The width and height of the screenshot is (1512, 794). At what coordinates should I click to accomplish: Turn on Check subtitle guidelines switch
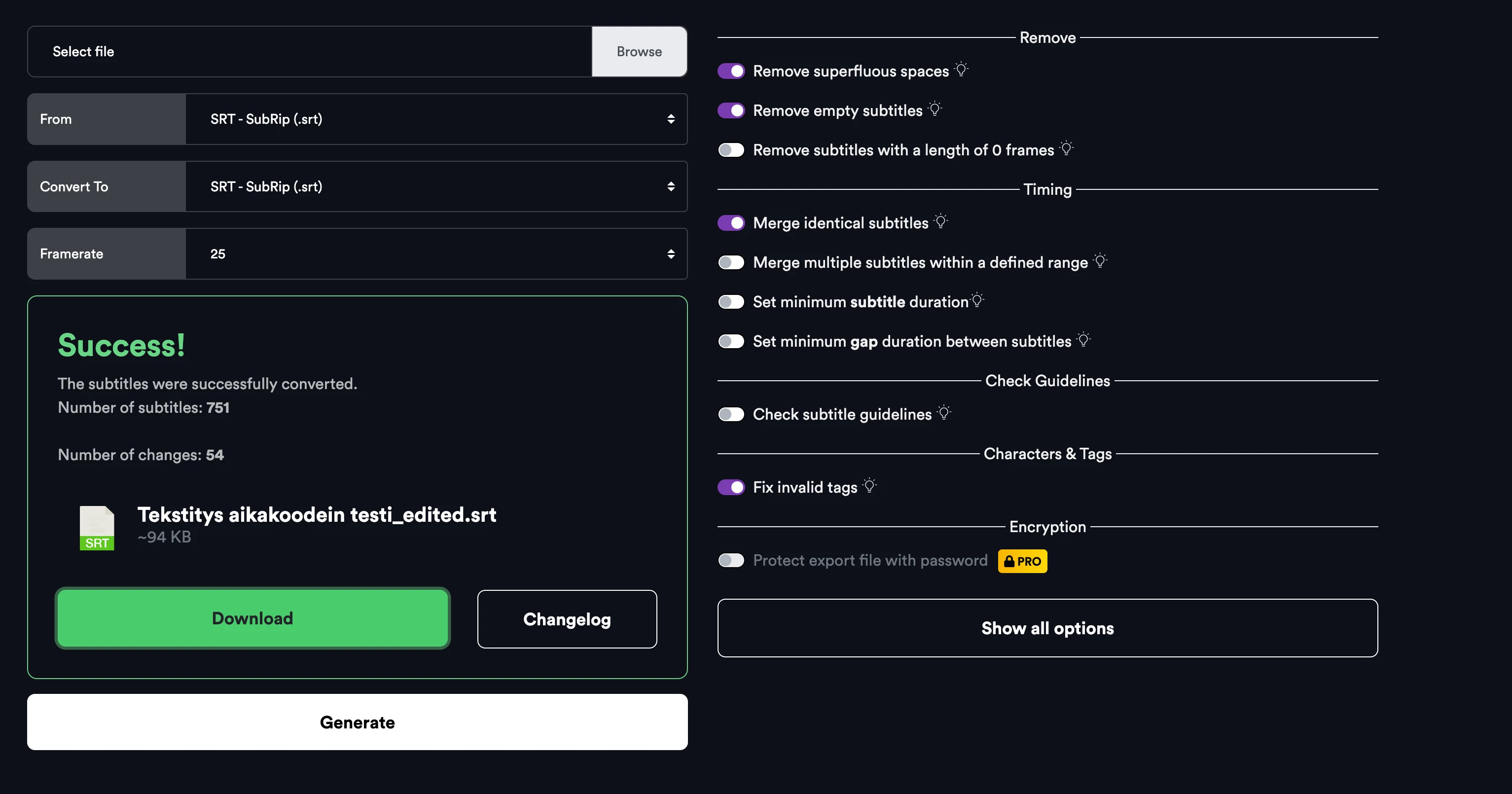click(731, 414)
